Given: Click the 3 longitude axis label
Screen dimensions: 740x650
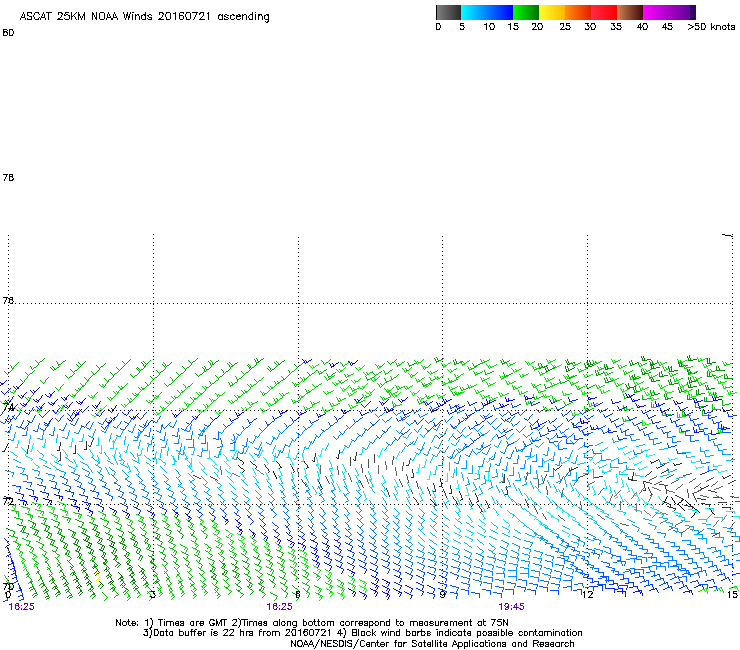Looking at the screenshot, I should click(x=152, y=595).
